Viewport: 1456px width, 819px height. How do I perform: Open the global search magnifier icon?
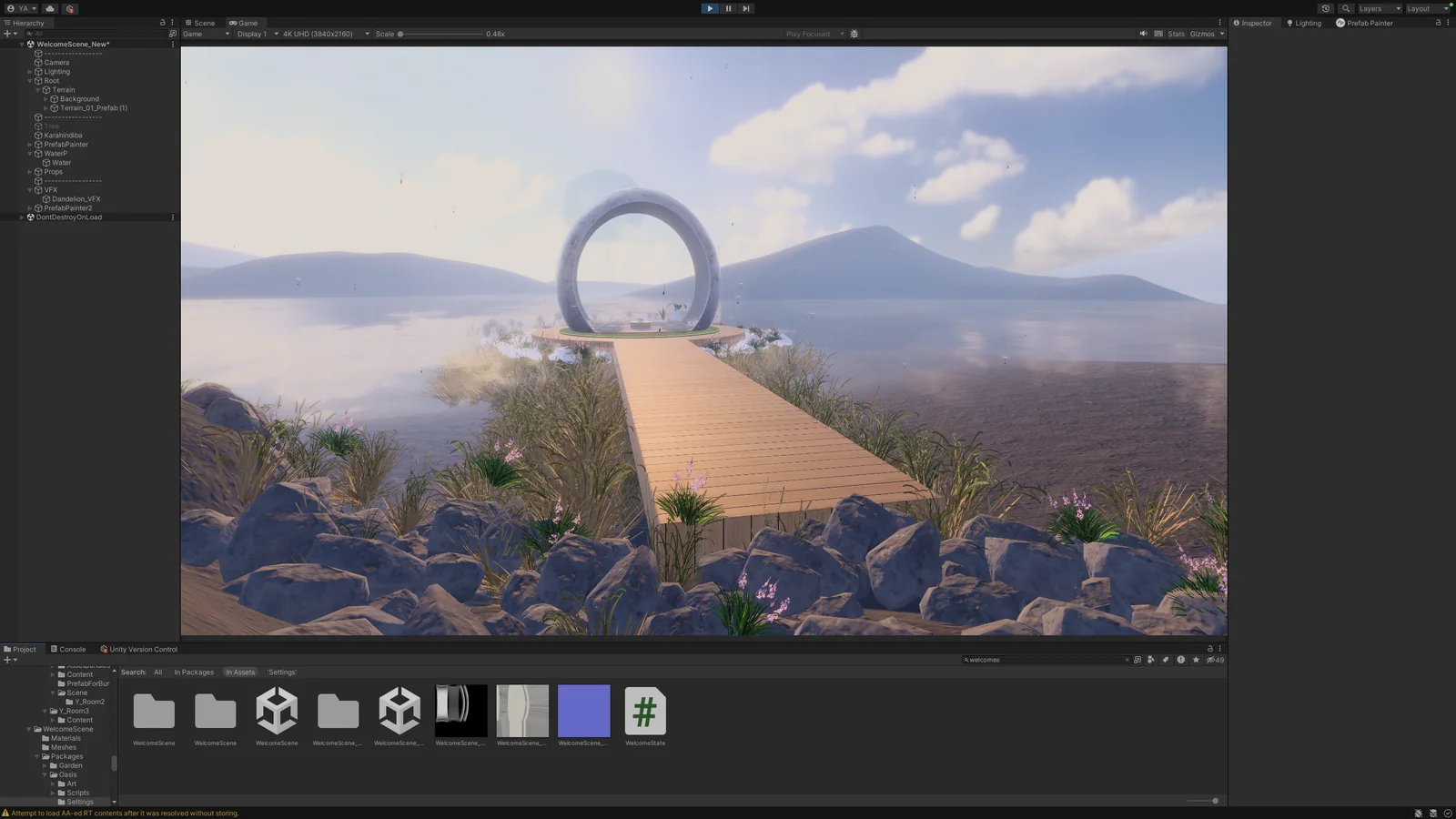(x=1346, y=8)
